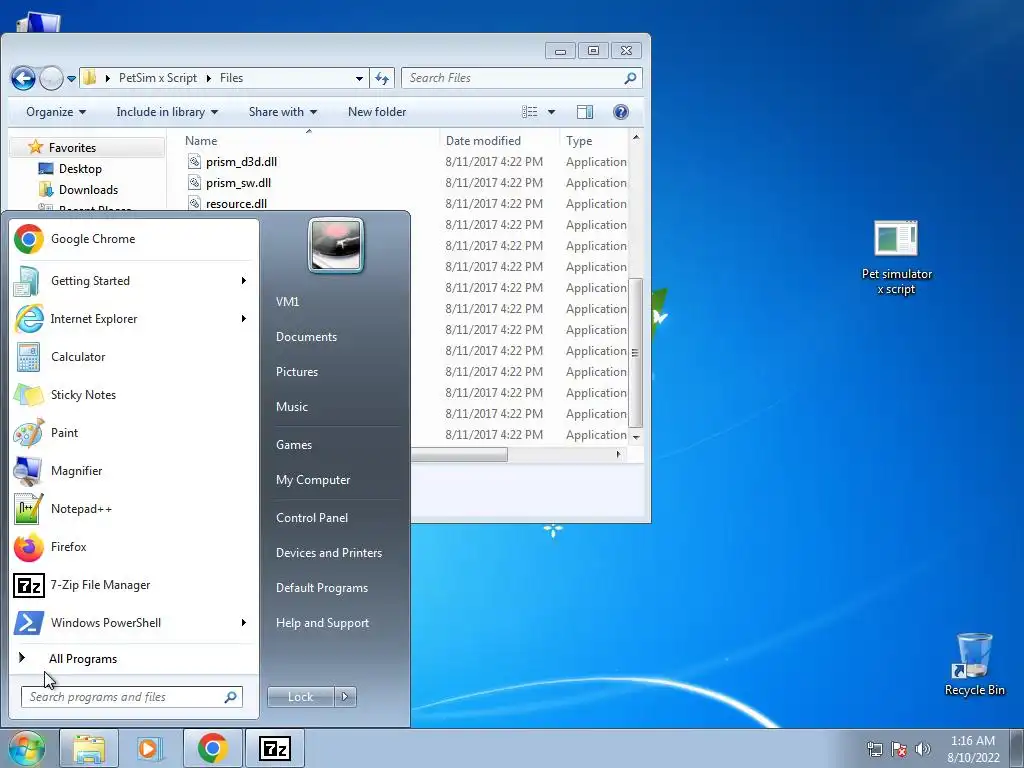This screenshot has width=1024, height=768.
Task: Open Share with dropdown
Action: coord(282,112)
